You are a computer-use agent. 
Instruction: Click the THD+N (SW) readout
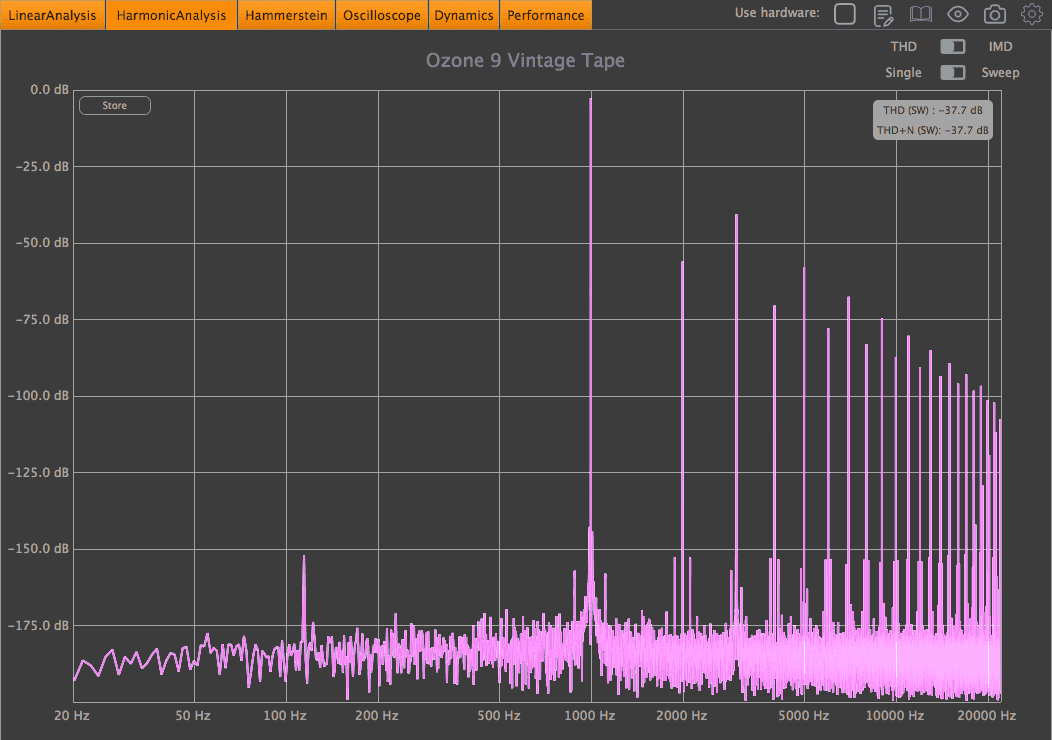[932, 130]
